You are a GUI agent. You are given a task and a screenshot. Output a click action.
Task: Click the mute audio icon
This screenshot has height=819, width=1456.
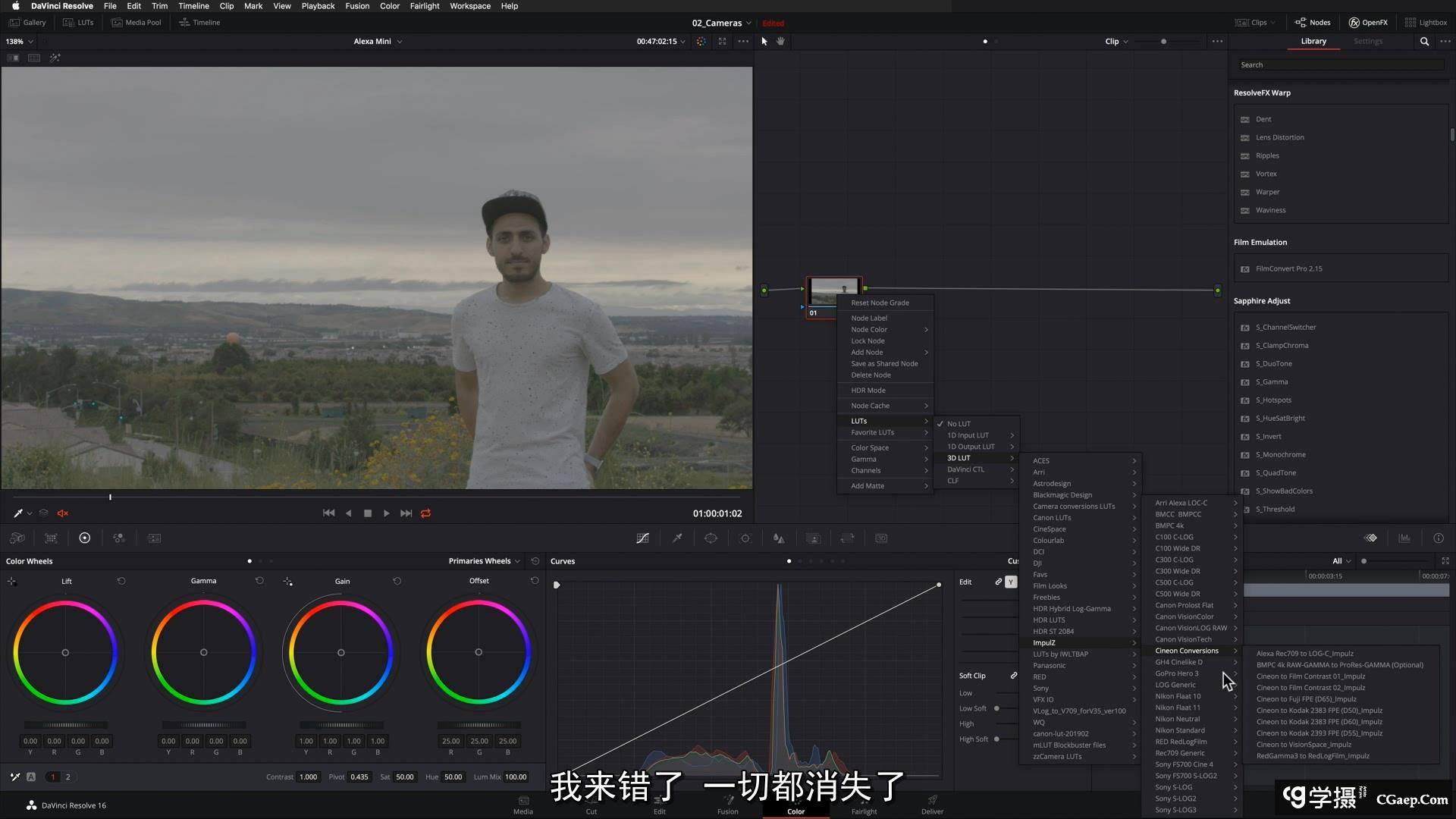click(x=63, y=513)
